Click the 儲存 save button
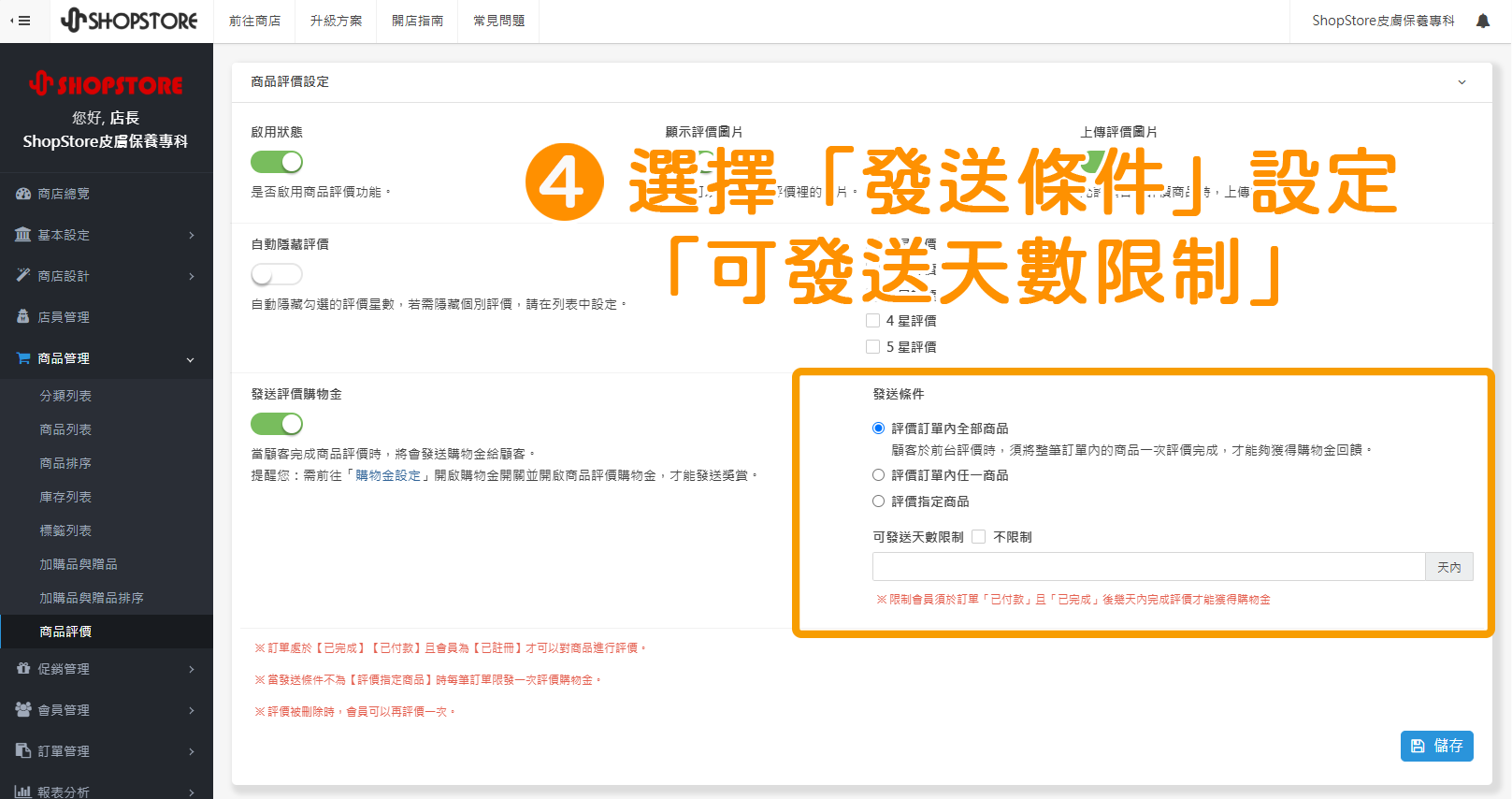Image resolution: width=1512 pixels, height=799 pixels. [x=1436, y=746]
